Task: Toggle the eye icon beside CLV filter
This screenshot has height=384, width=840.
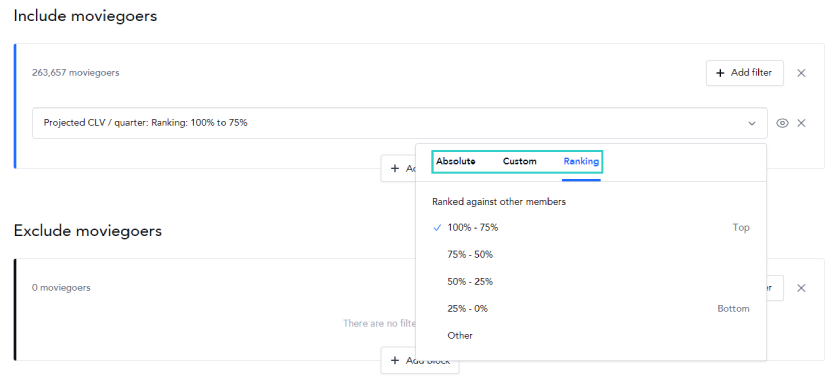Action: coord(782,123)
